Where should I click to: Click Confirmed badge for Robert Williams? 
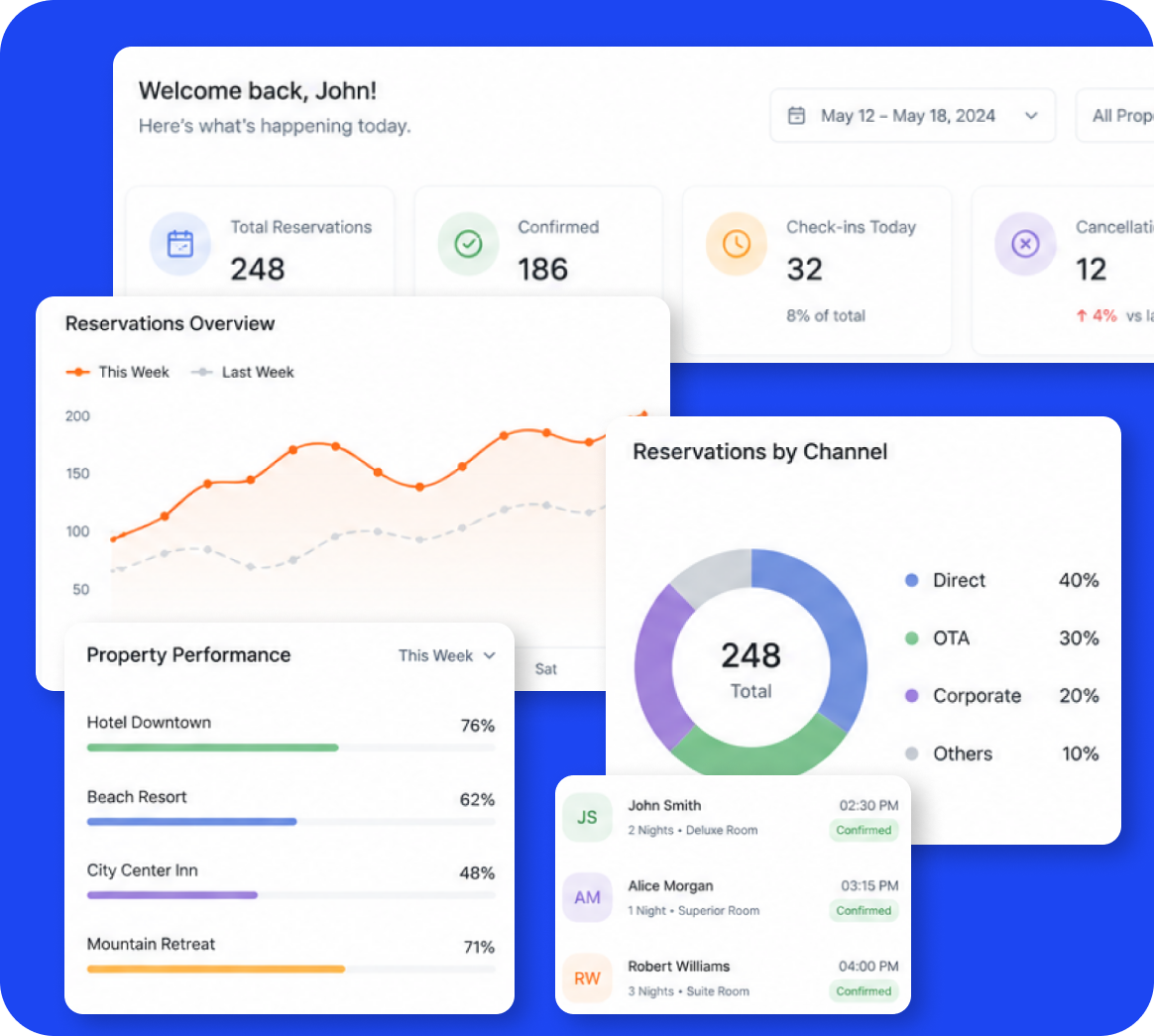click(x=864, y=991)
